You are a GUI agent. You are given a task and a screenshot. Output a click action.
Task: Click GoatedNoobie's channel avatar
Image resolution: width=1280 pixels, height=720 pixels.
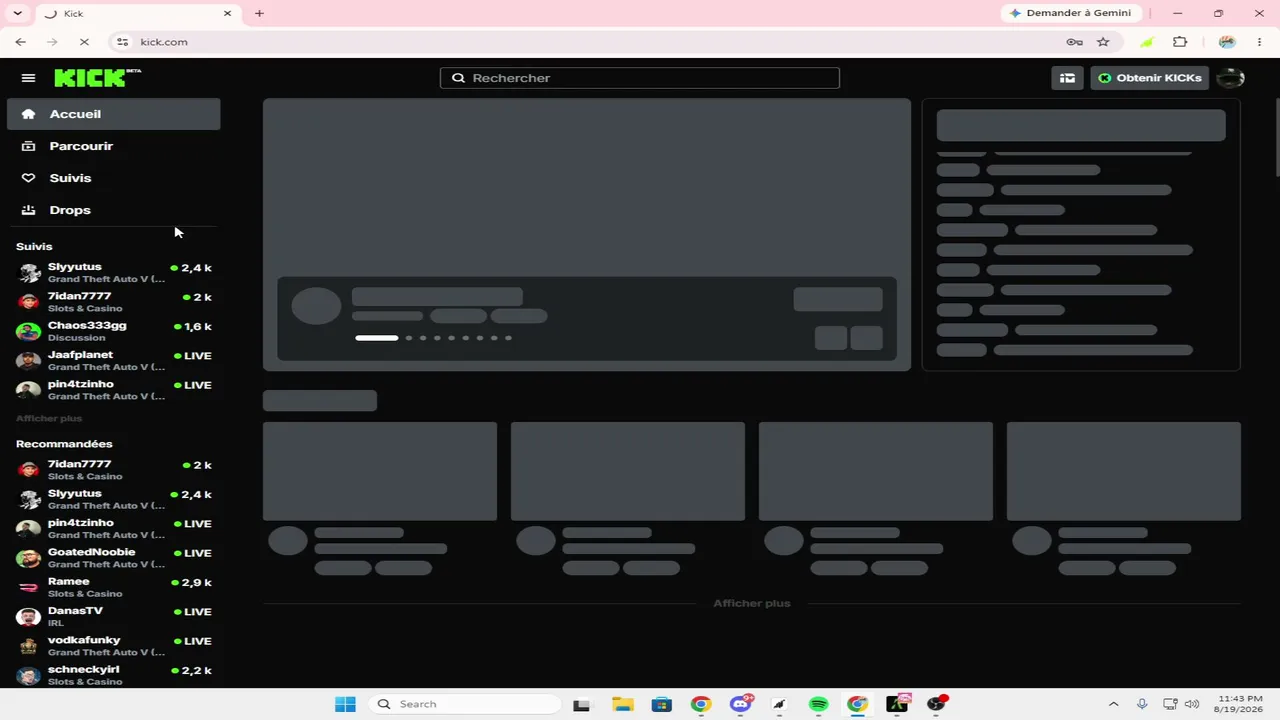[x=29, y=558]
